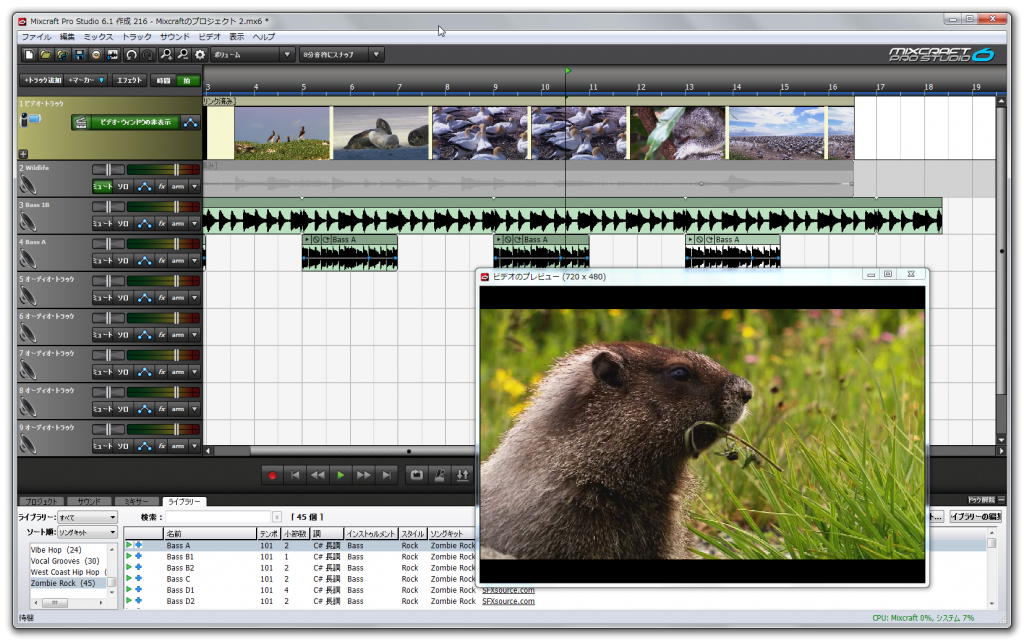This screenshot has width=1024, height=641.
Task: Open the File menu
Action: tap(37, 37)
